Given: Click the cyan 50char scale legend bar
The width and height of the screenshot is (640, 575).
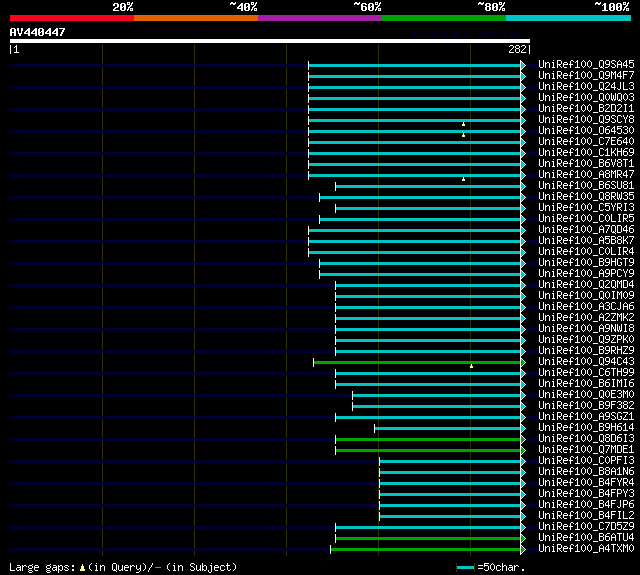Looking at the screenshot, I should [x=465, y=567].
